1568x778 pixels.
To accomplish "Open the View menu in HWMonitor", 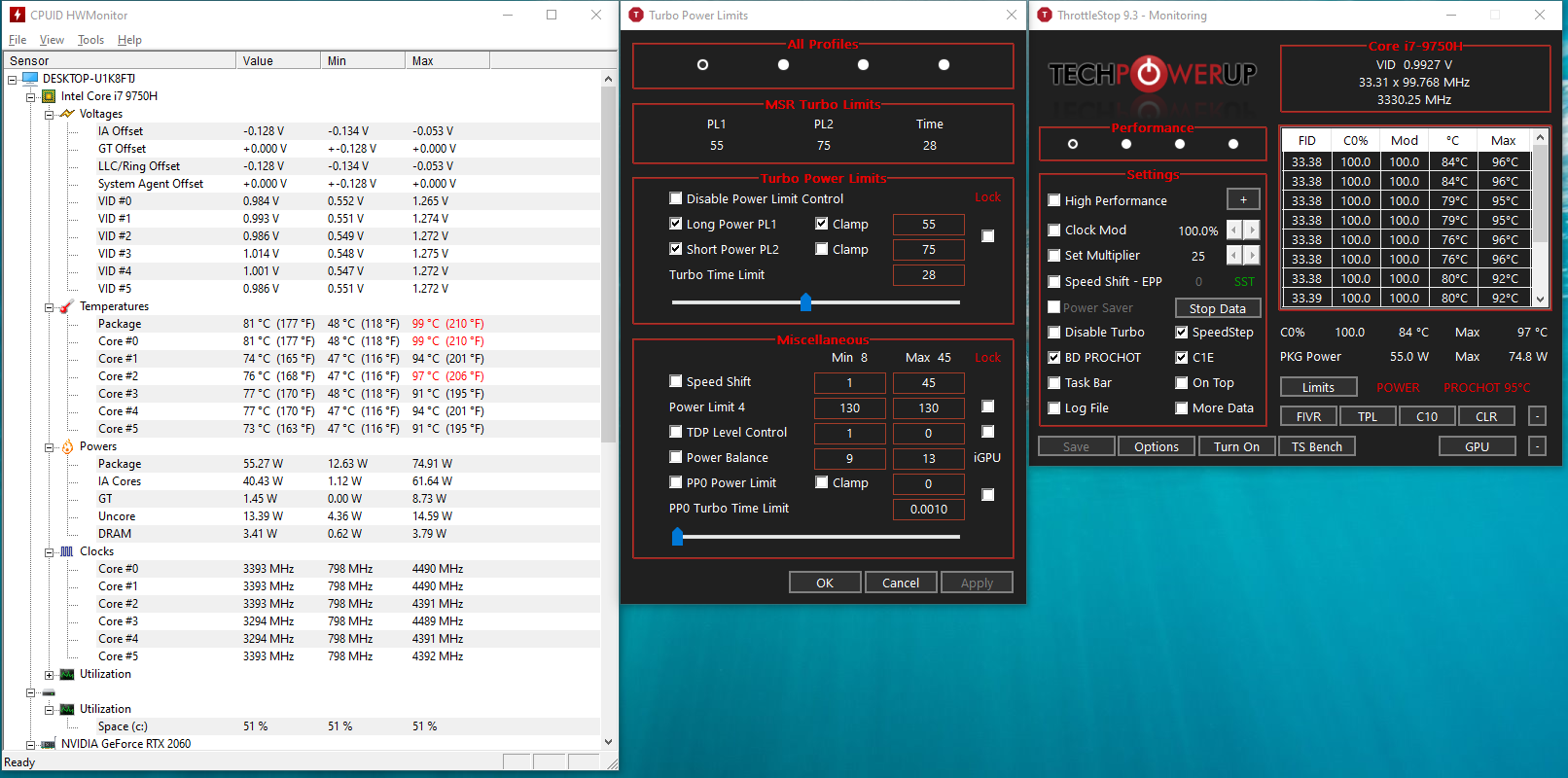I will click(52, 40).
